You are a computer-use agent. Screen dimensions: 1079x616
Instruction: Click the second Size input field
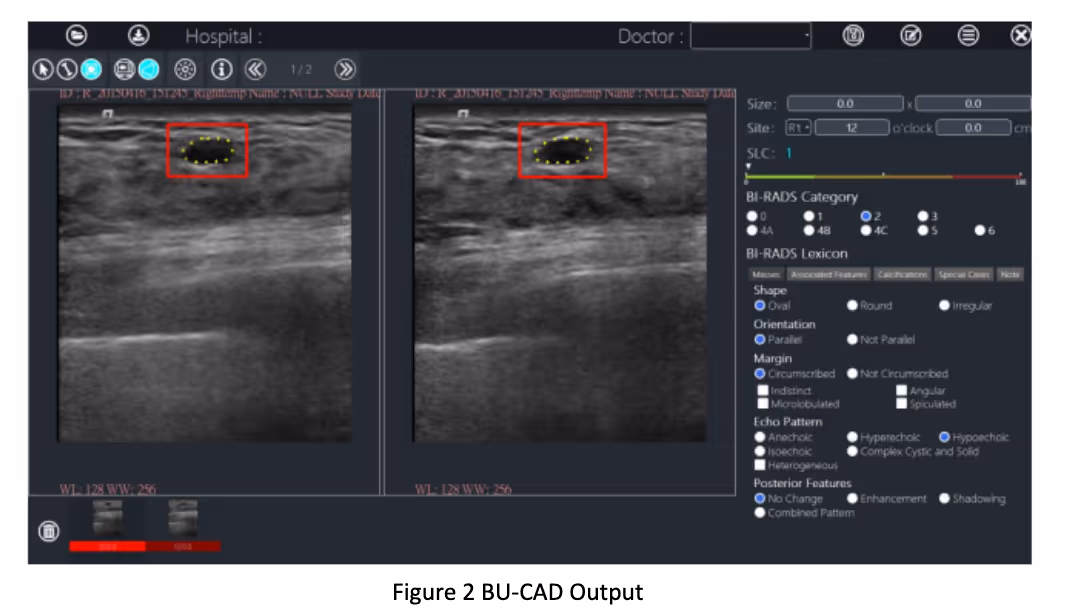pos(972,104)
